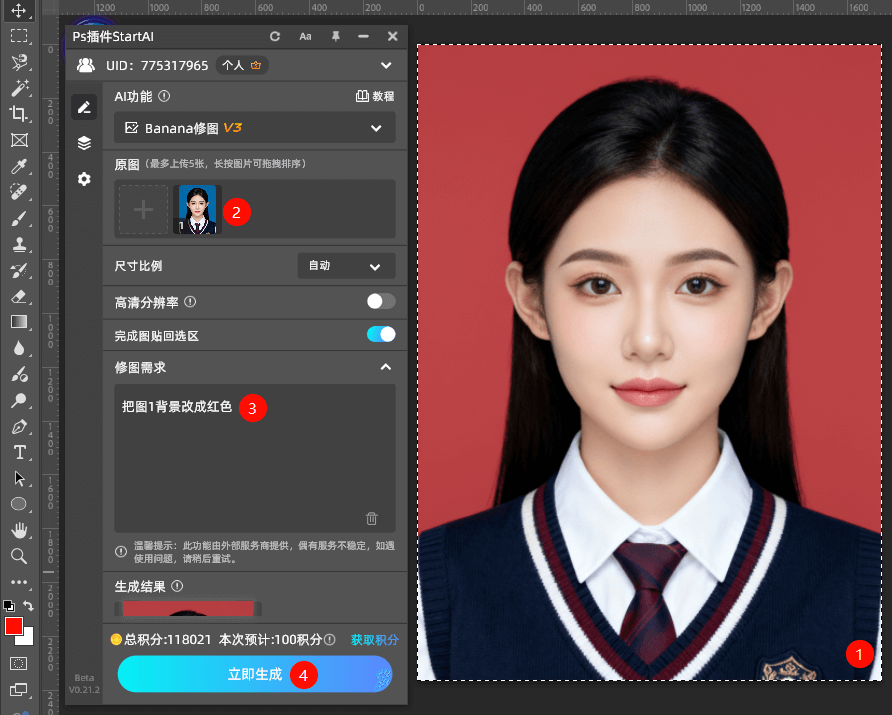
Task: Open the 尺寸比例 ratio dropdown
Action: [x=346, y=265]
